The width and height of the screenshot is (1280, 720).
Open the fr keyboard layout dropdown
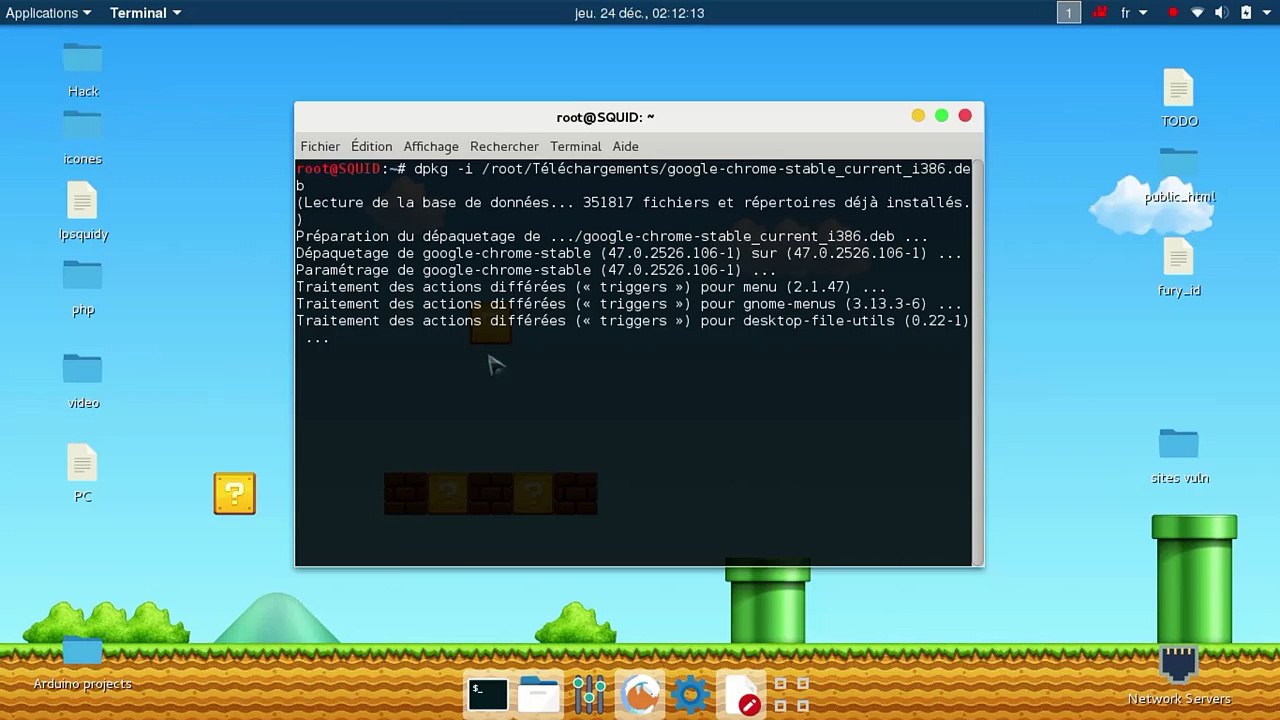click(x=1132, y=13)
